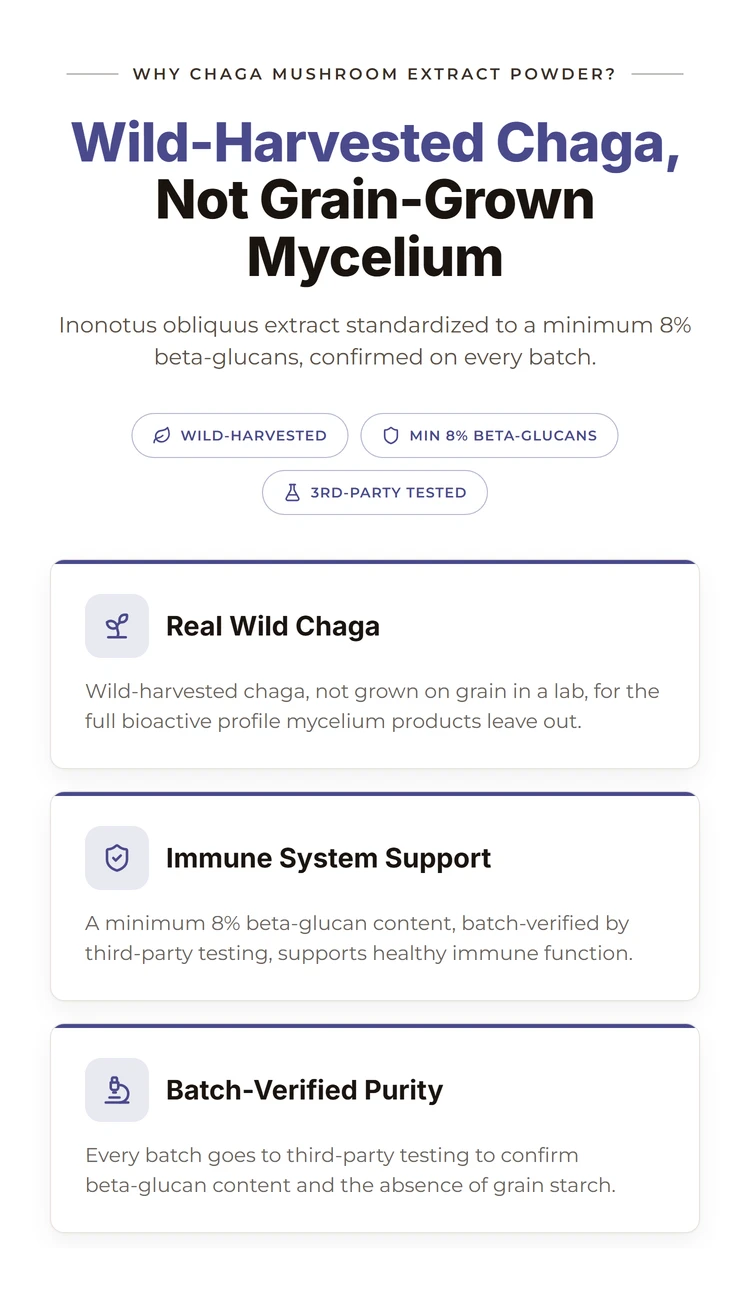Click the Real Wild Chaga card description
Viewport: 750px width, 1301px height.
coord(372,706)
